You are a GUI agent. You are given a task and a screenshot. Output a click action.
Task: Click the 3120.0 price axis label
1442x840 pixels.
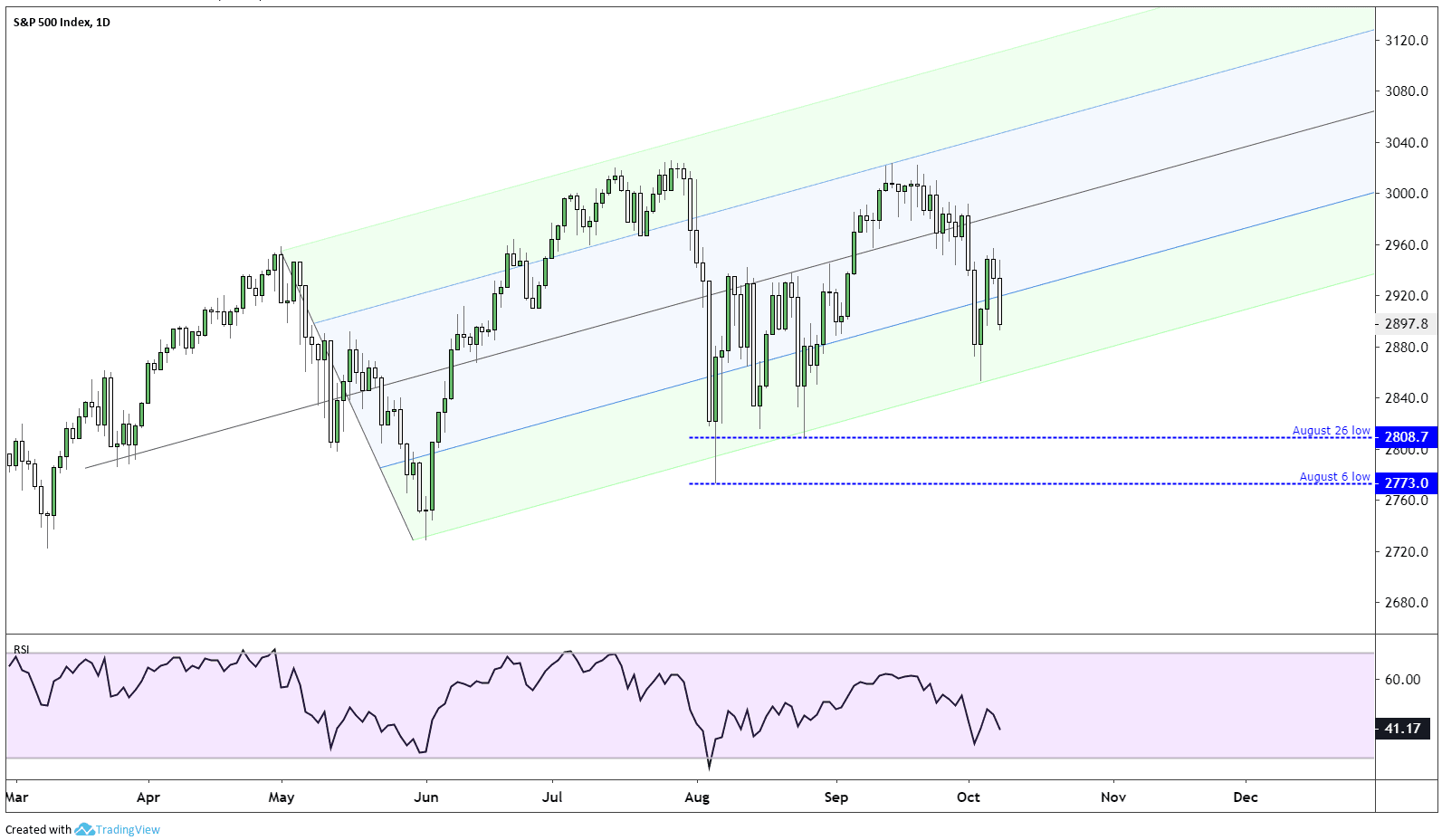point(1407,40)
